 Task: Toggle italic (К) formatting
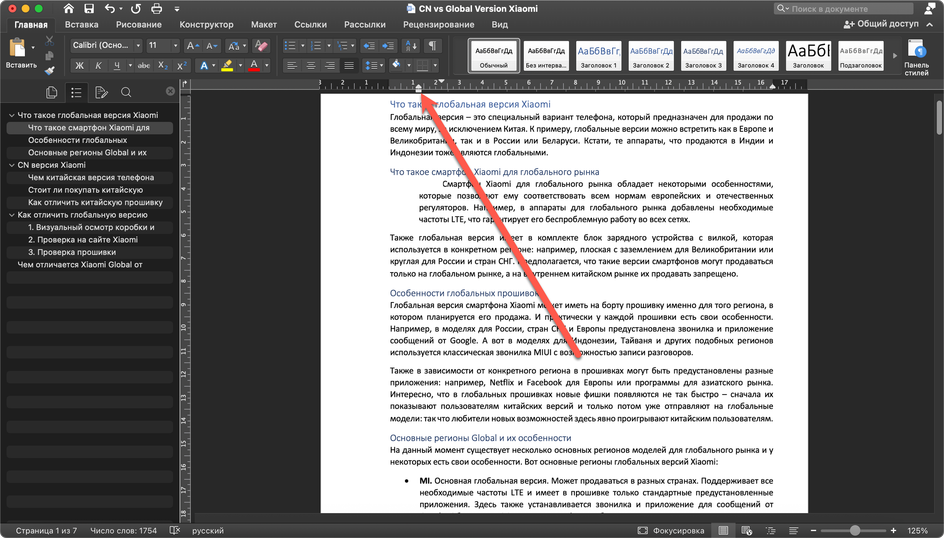coord(98,66)
